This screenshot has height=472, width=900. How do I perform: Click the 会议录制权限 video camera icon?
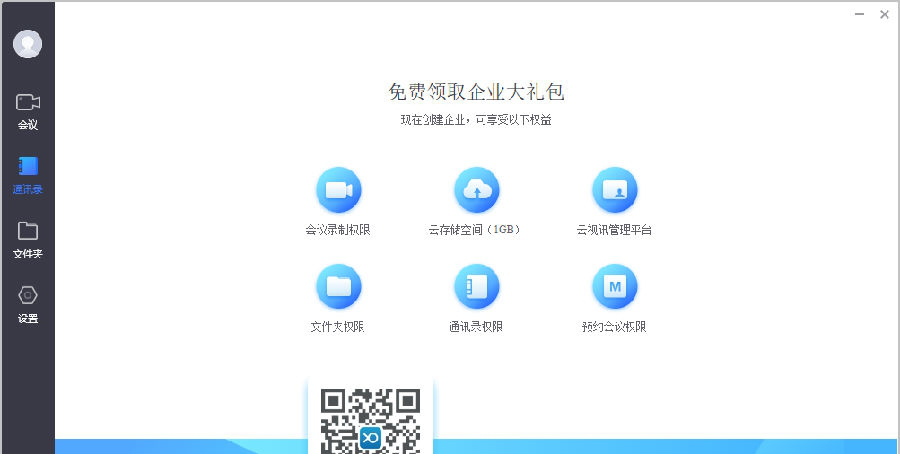pyautogui.click(x=339, y=190)
